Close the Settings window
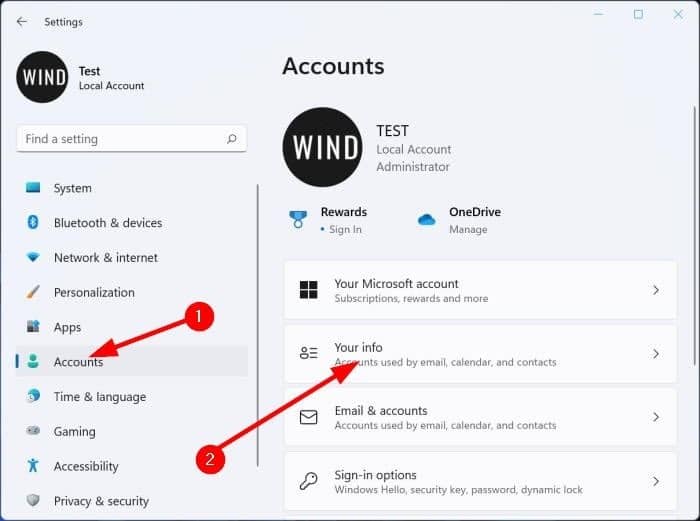The height and width of the screenshot is (521, 700). (678, 14)
